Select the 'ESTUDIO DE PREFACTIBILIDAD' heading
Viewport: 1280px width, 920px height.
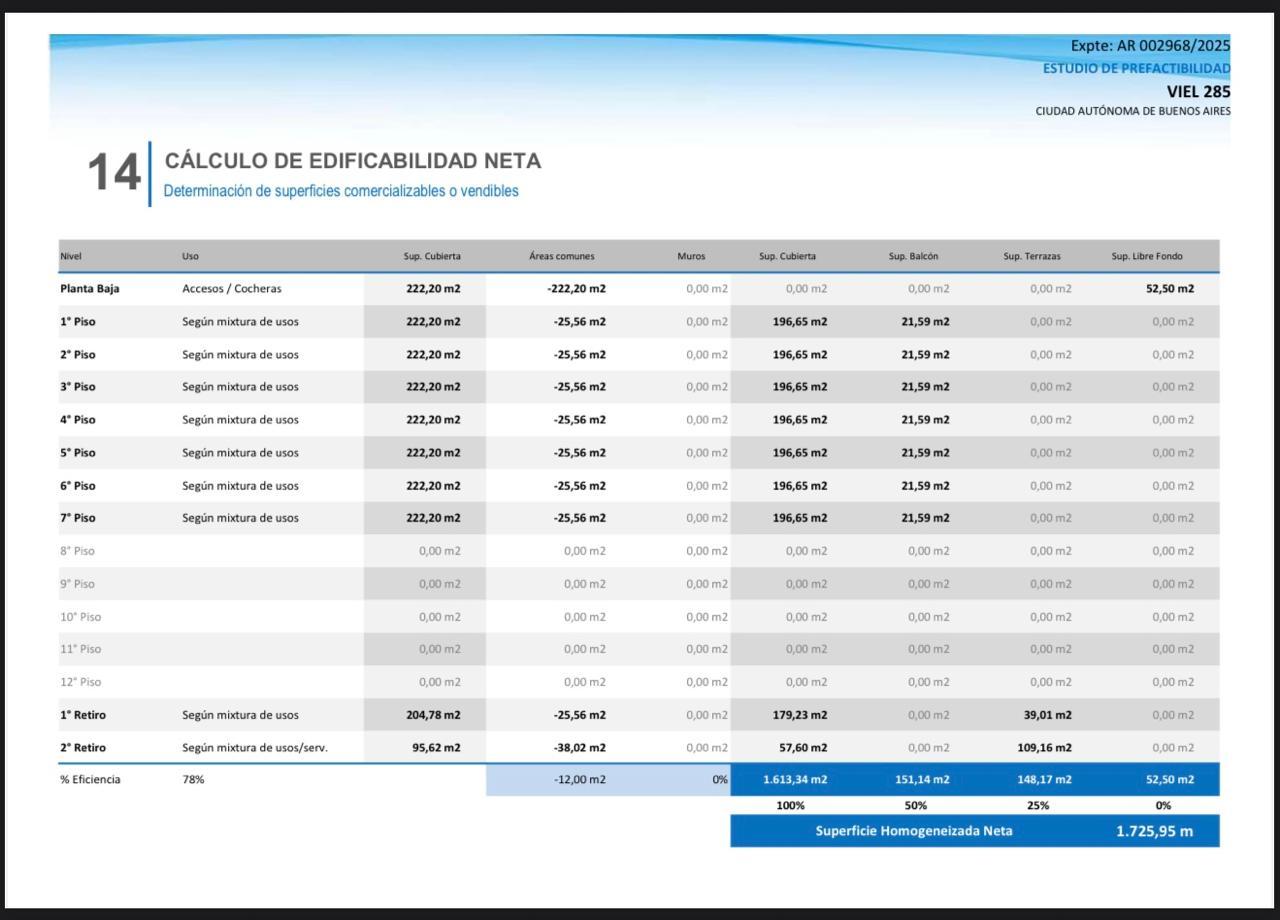[x=1137, y=68]
